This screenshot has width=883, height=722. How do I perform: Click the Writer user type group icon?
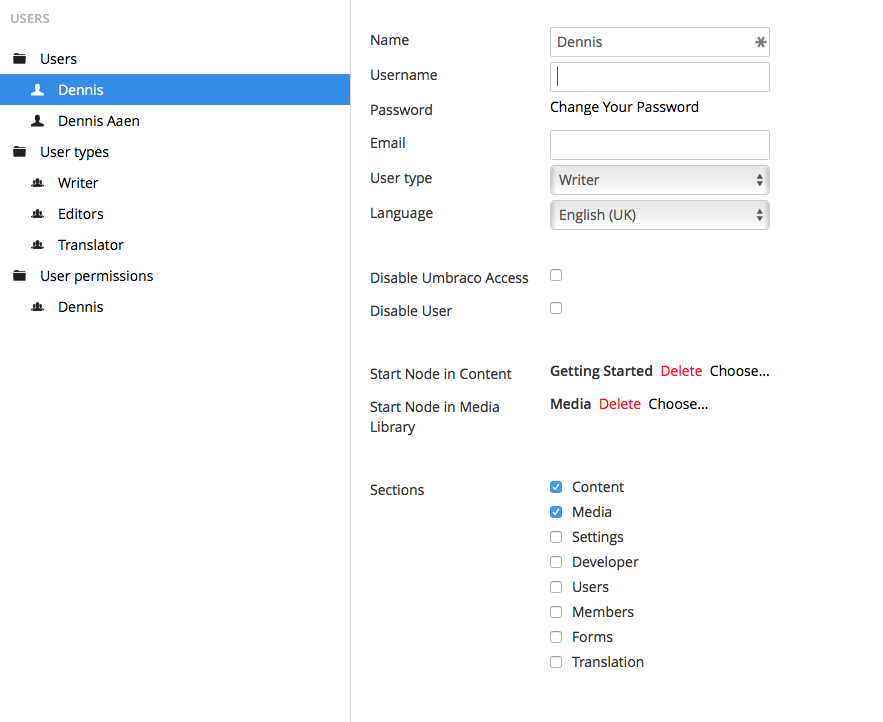(x=38, y=183)
